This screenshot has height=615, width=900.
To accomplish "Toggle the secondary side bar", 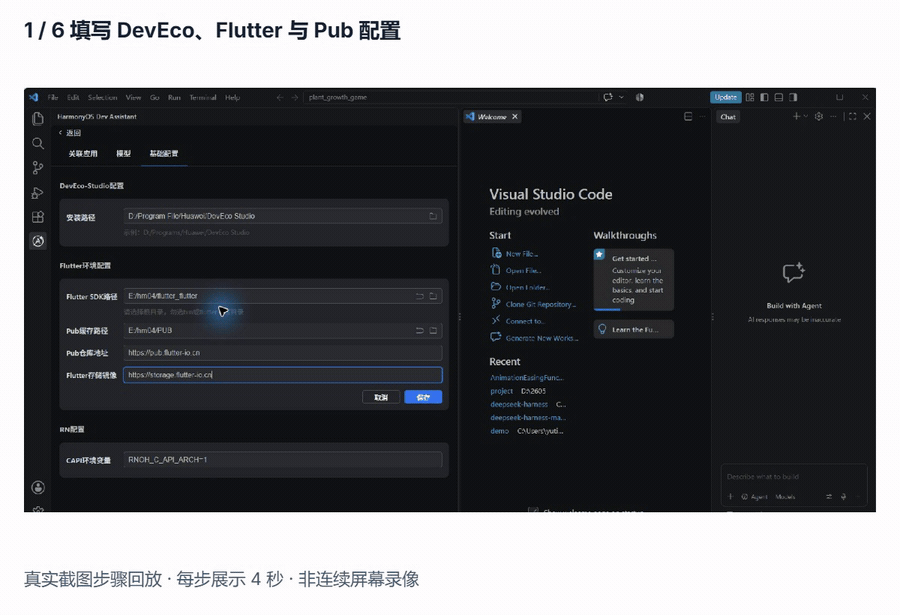I will click(793, 98).
